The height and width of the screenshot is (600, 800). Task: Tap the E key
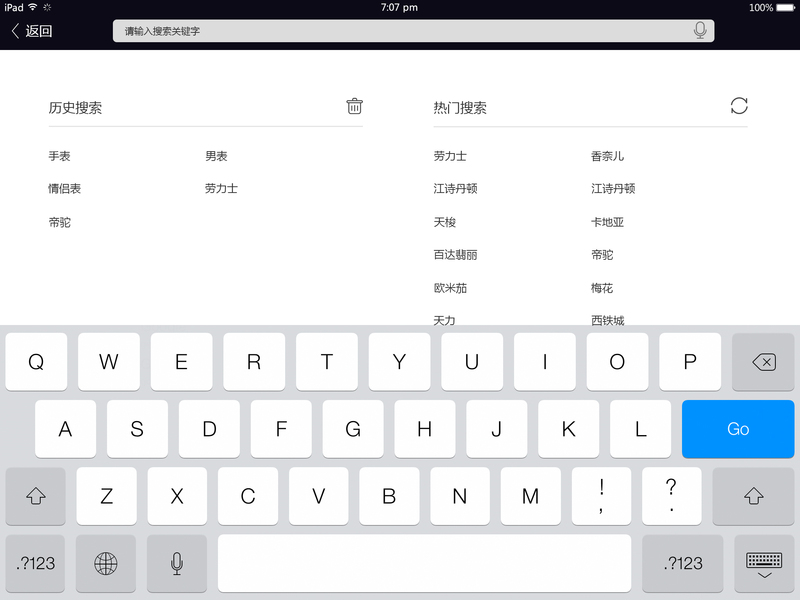pyautogui.click(x=182, y=362)
